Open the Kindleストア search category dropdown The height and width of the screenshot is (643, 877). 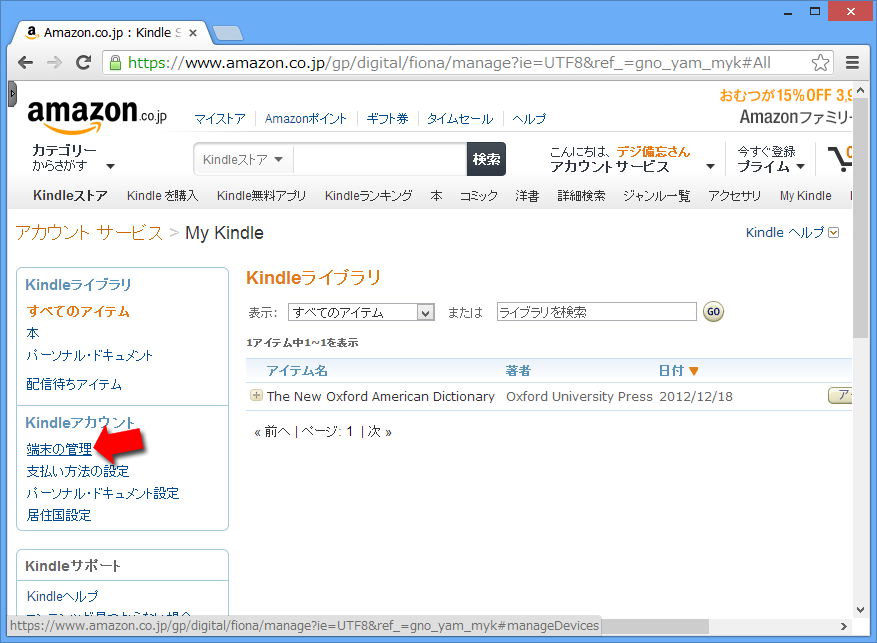click(243, 159)
